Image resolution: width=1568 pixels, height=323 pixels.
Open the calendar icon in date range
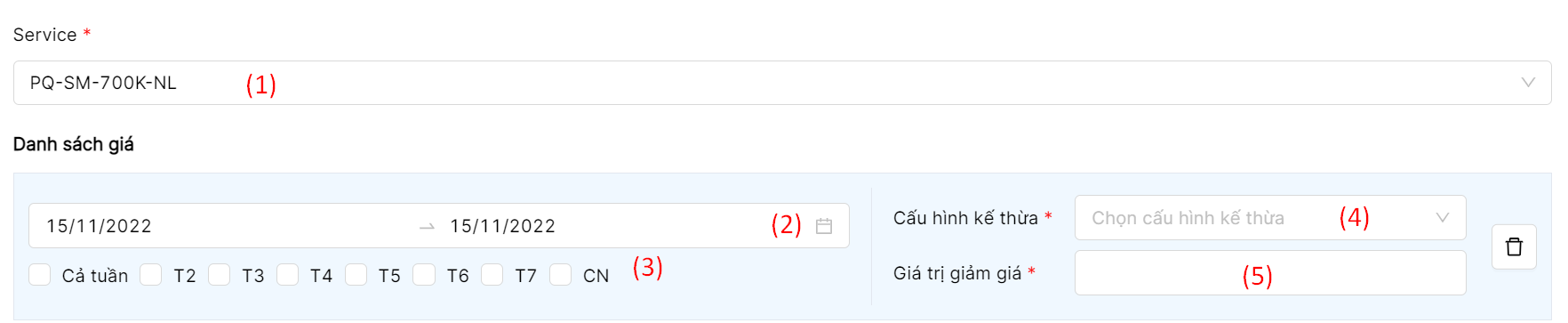pyautogui.click(x=824, y=226)
